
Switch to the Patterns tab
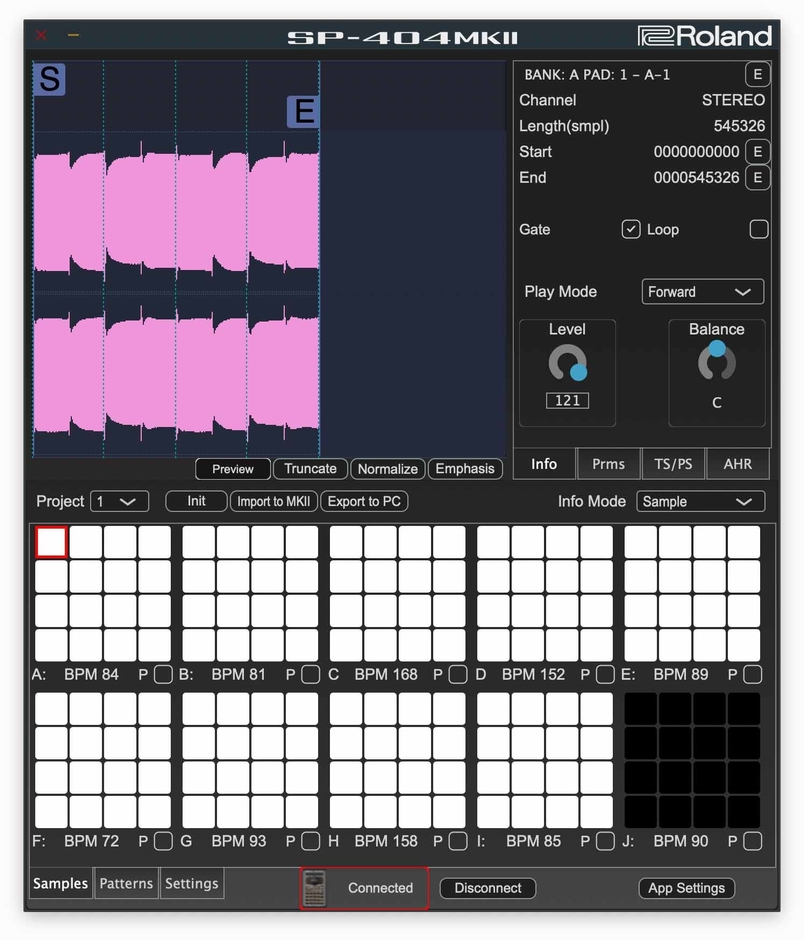click(126, 883)
